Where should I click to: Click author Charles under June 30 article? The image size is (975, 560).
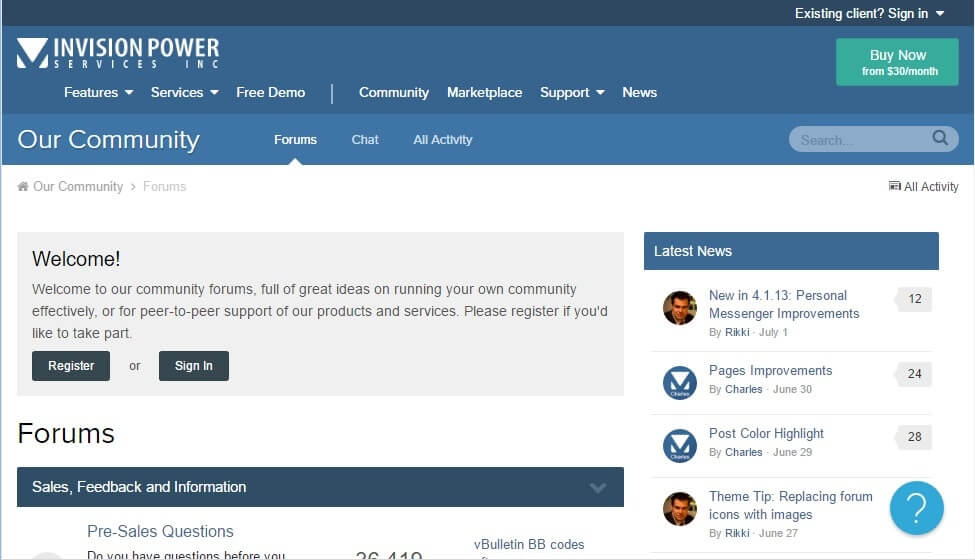(x=744, y=389)
